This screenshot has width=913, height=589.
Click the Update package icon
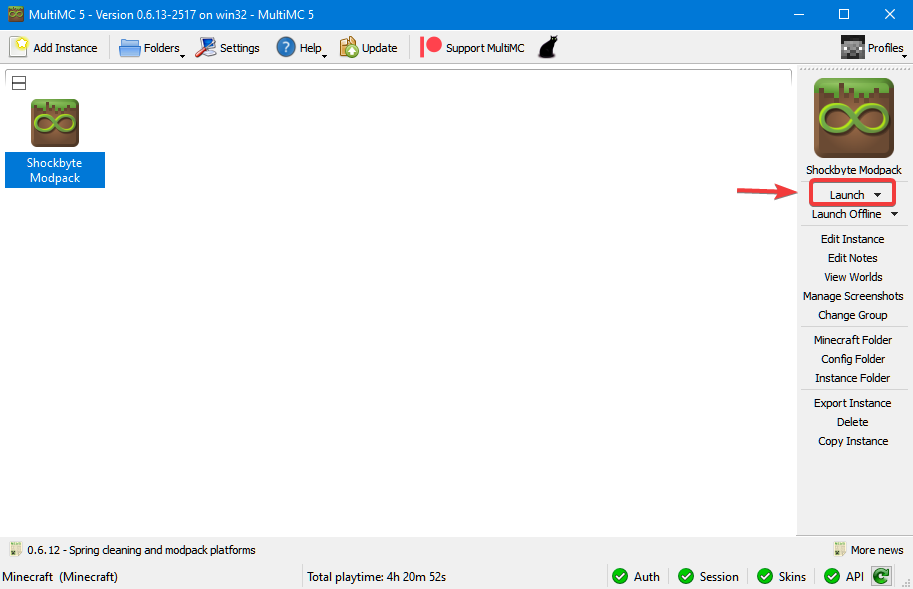(349, 47)
